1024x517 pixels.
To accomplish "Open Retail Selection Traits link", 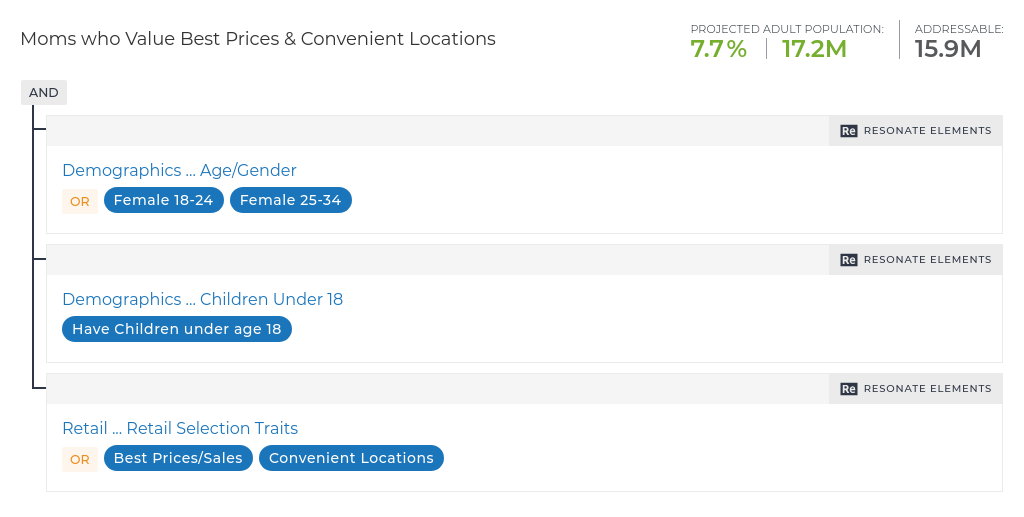I will click(180, 428).
